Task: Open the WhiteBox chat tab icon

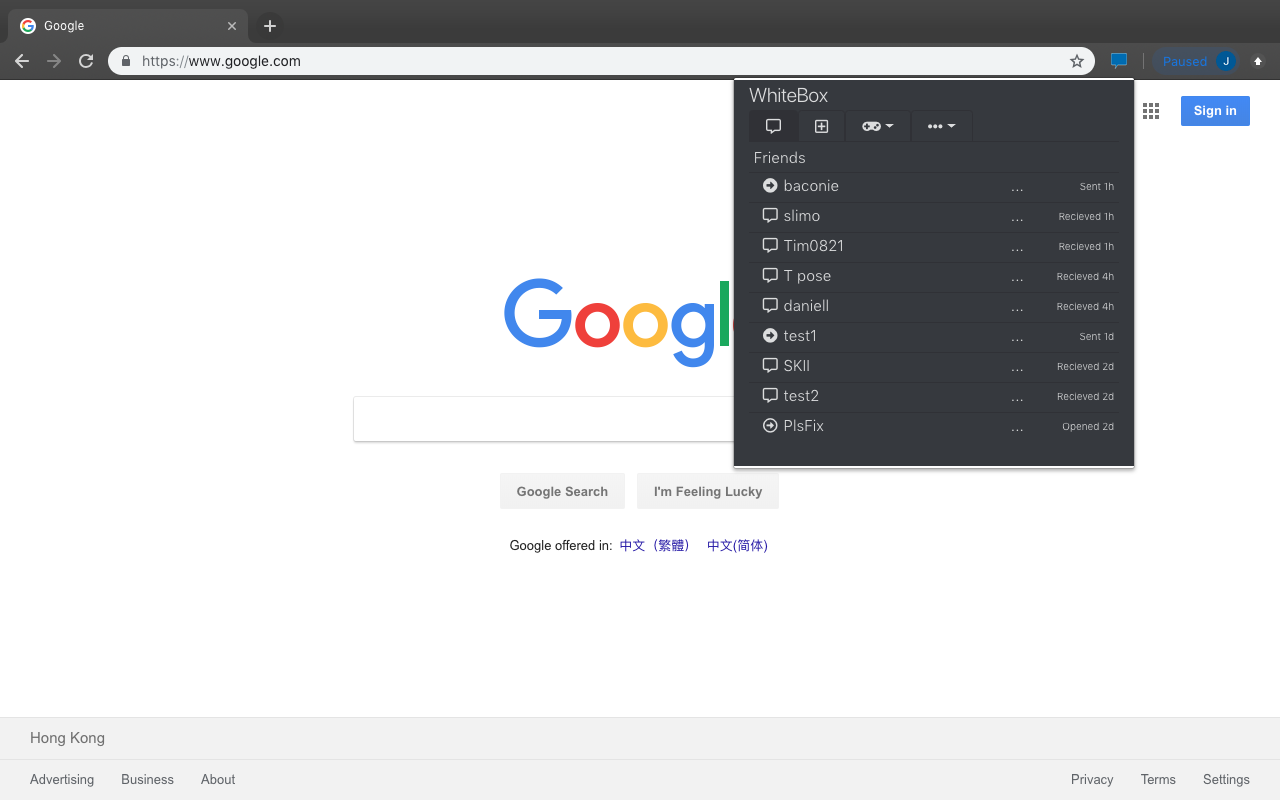Action: 773,126
